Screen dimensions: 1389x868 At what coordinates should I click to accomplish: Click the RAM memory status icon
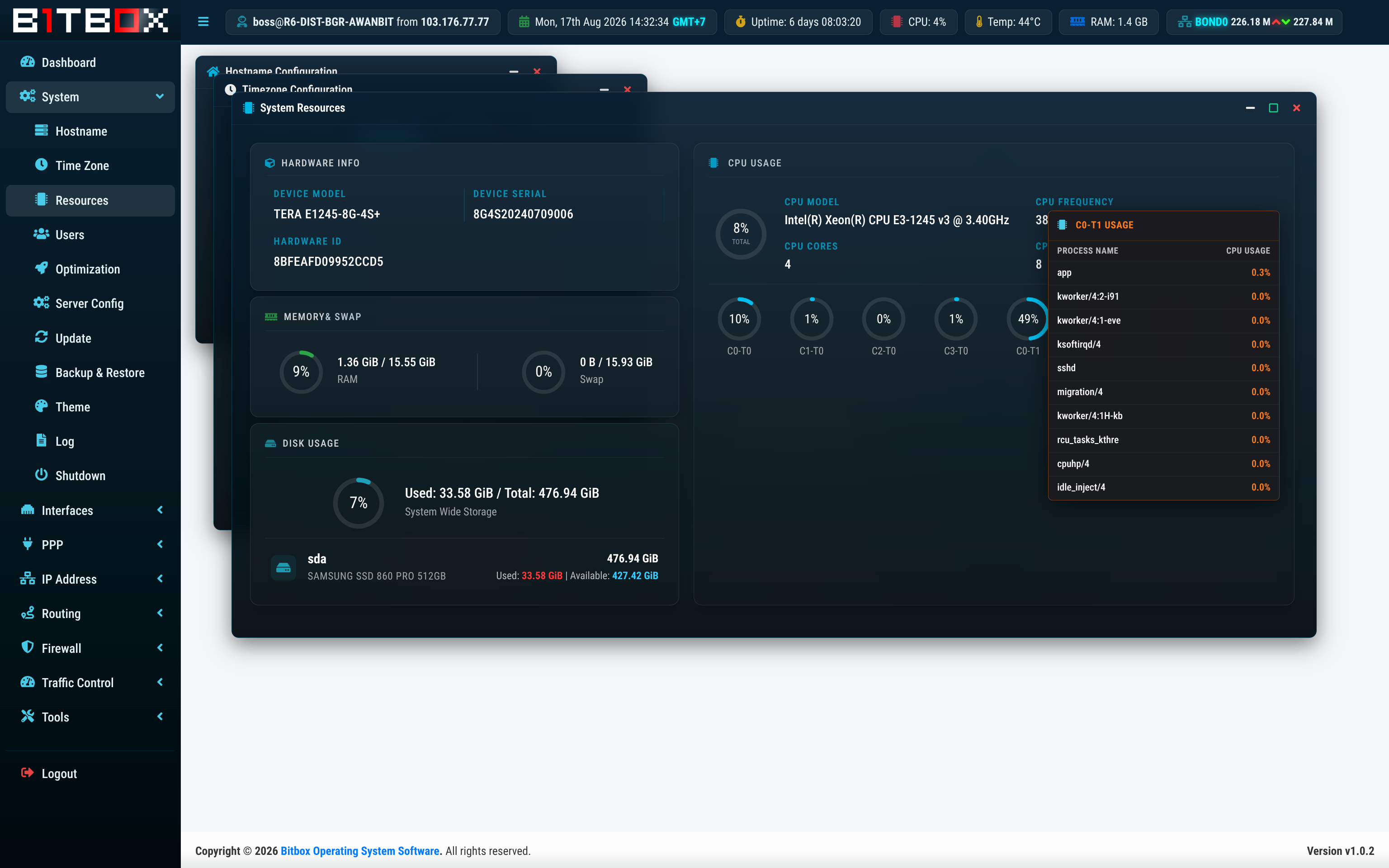point(1077,22)
